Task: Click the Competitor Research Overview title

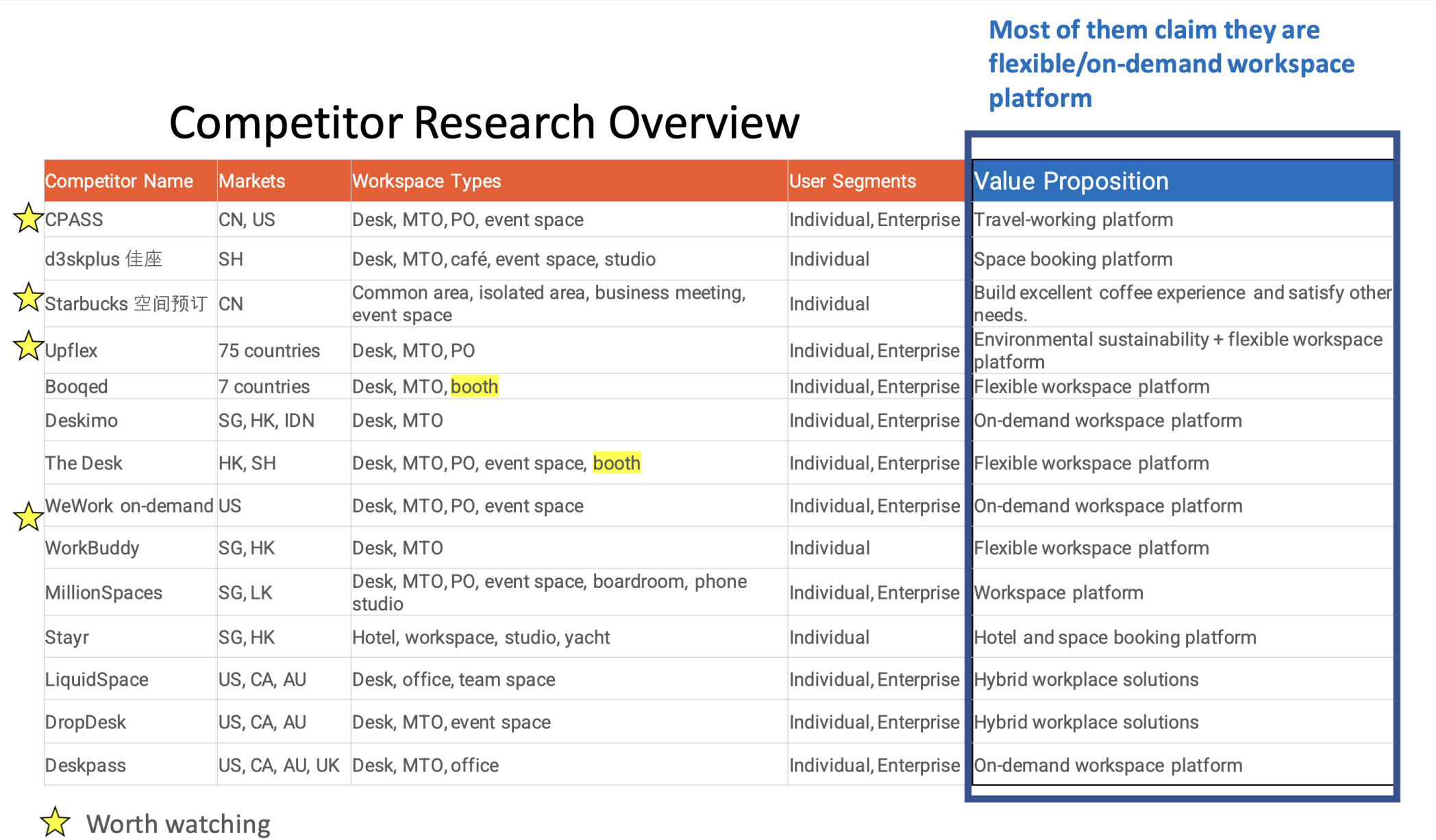Action: (484, 123)
